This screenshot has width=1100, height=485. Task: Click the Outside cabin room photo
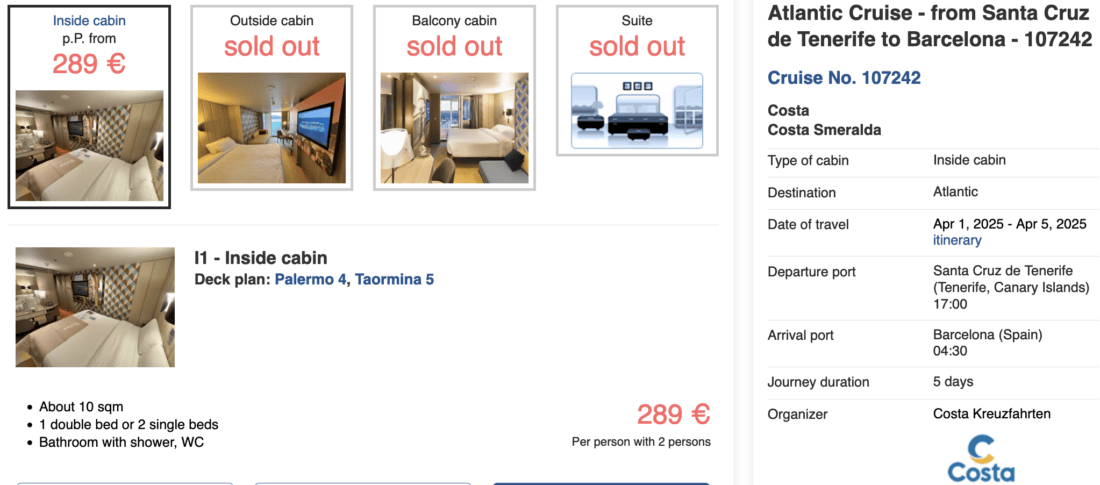coord(272,127)
